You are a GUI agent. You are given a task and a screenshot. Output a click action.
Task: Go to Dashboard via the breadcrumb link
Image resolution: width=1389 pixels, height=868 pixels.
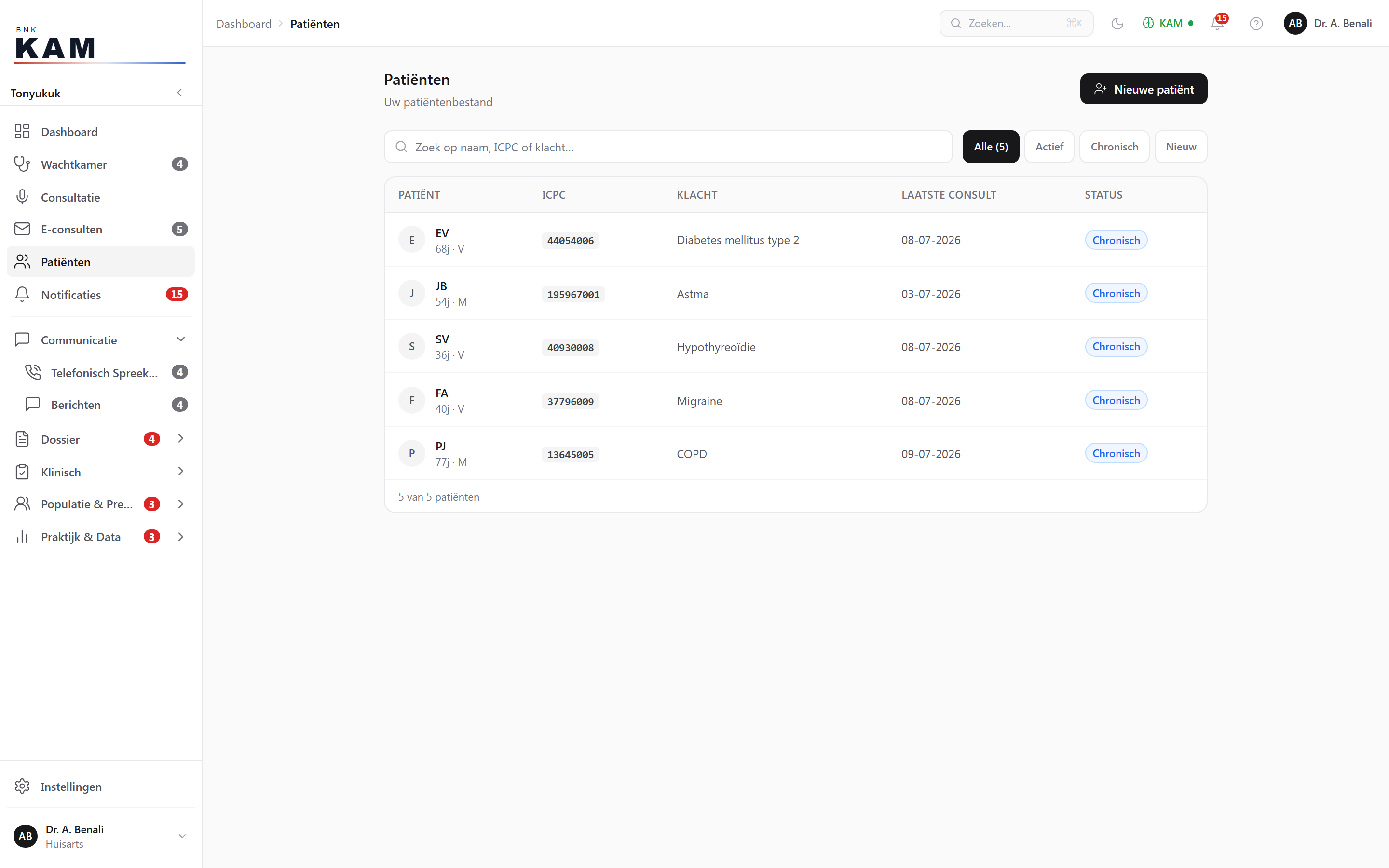click(244, 24)
